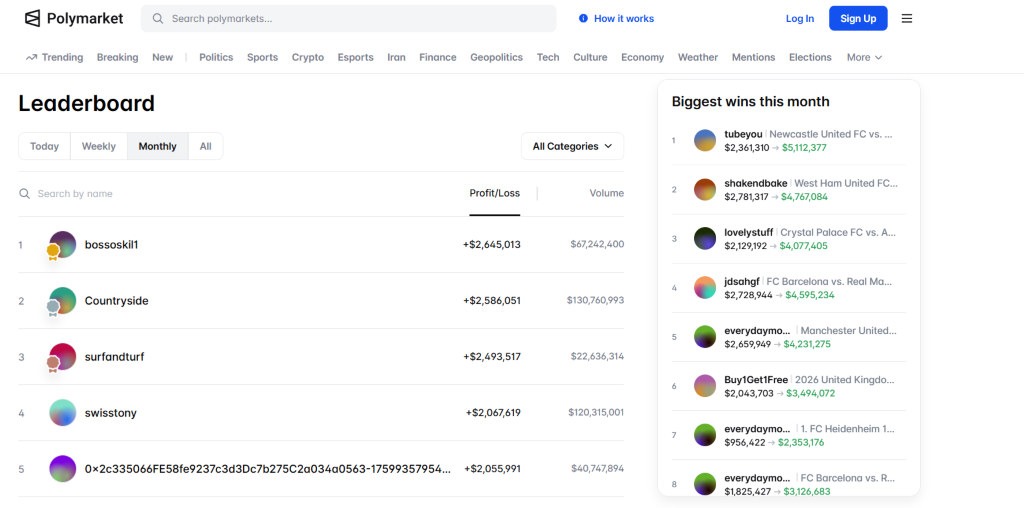Click tubeyou's avatar in biggest wins

[x=705, y=140]
